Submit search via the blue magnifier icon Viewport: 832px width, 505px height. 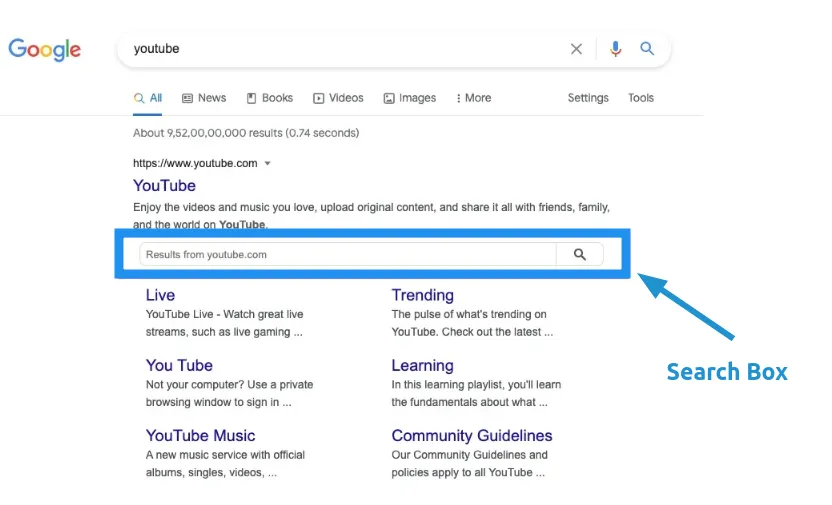(x=647, y=49)
